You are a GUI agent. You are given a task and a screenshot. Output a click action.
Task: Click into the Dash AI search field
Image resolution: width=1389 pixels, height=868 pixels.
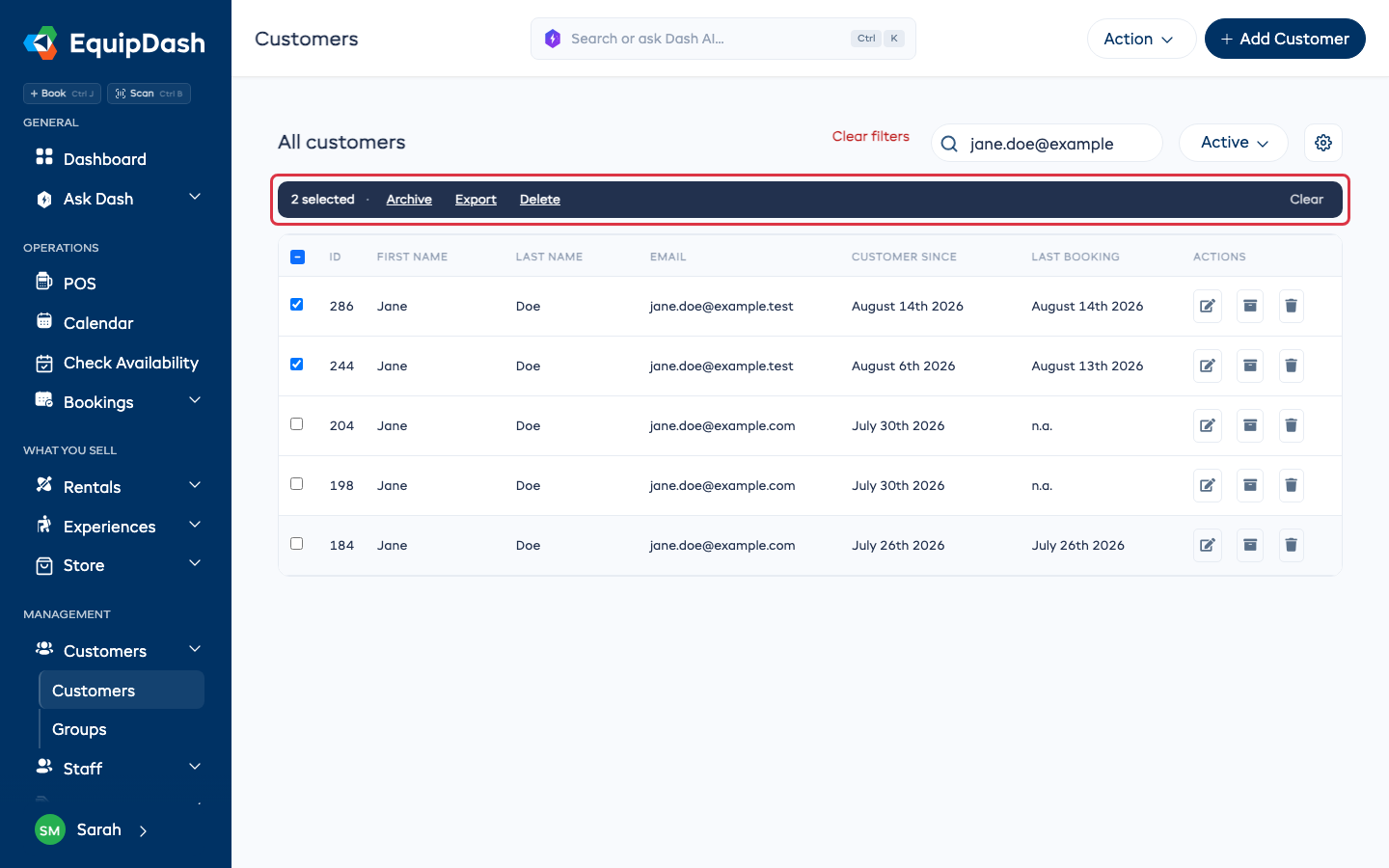[723, 39]
